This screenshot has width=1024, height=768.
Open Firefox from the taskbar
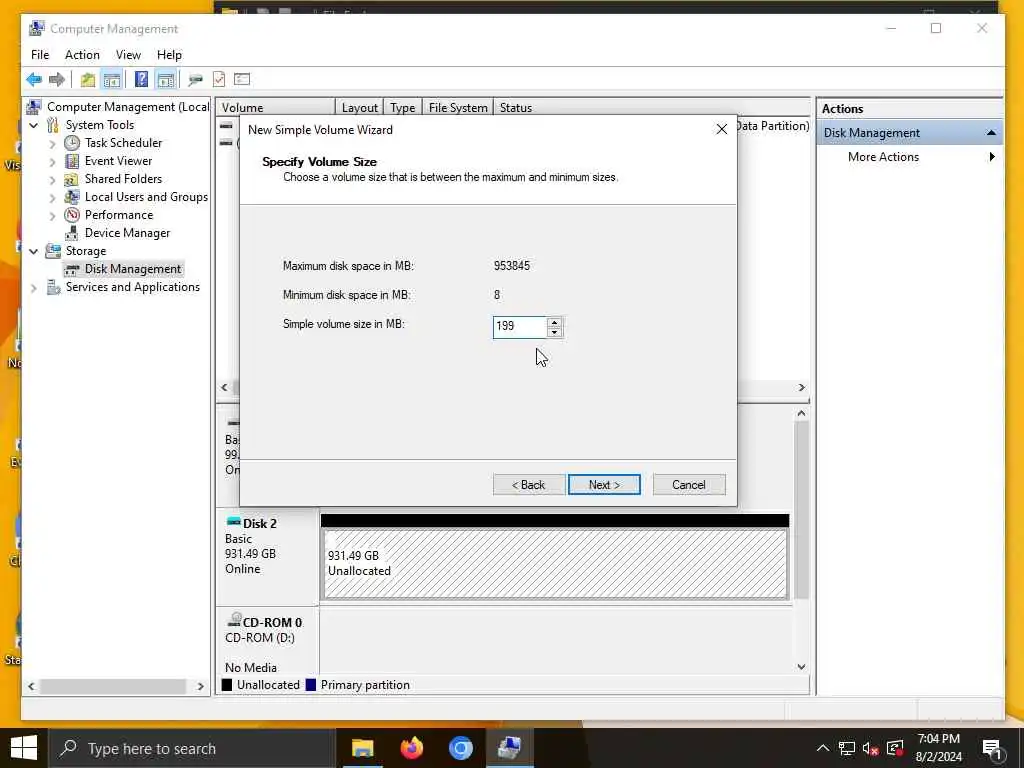tap(411, 748)
